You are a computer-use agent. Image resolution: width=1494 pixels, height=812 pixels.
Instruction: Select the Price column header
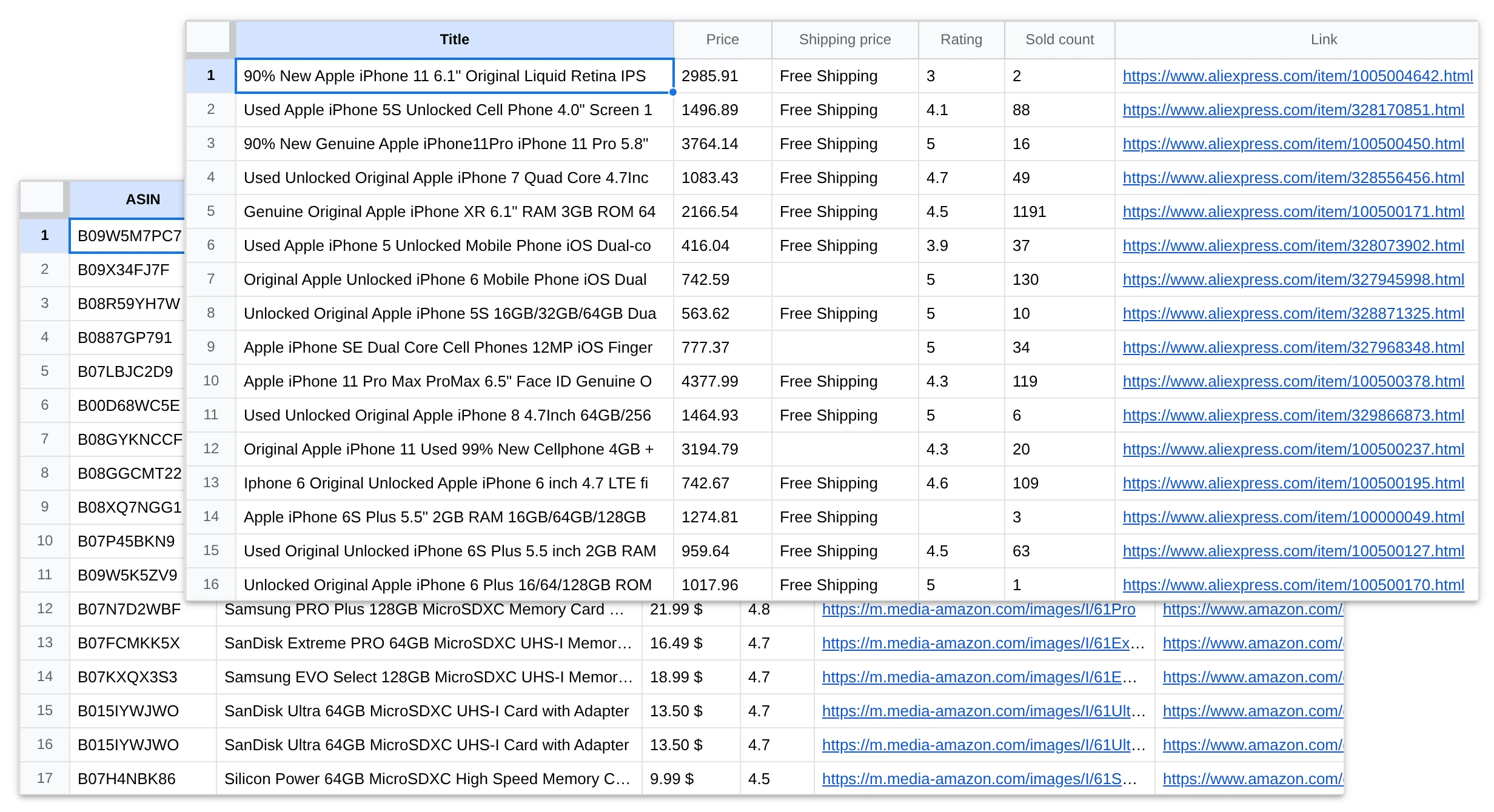point(722,39)
